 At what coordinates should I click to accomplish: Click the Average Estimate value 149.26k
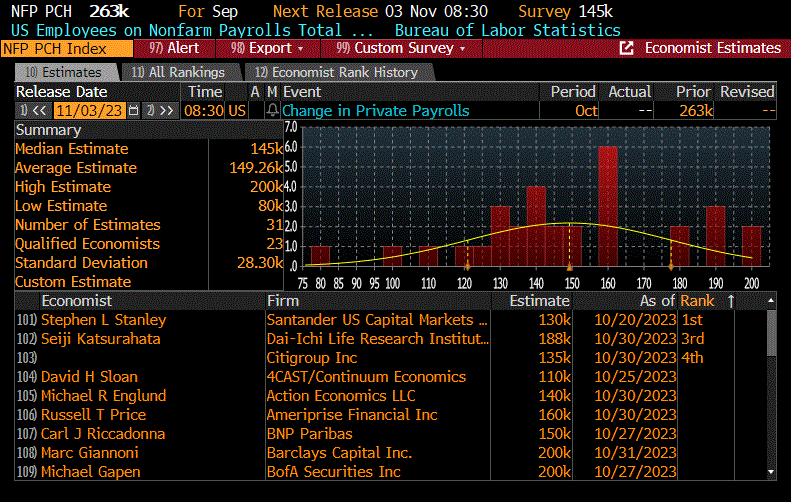coord(256,168)
